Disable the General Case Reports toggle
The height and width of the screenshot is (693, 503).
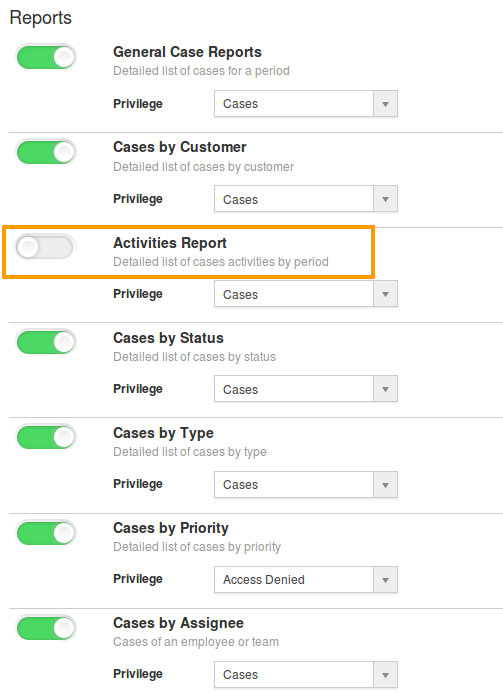point(46,57)
